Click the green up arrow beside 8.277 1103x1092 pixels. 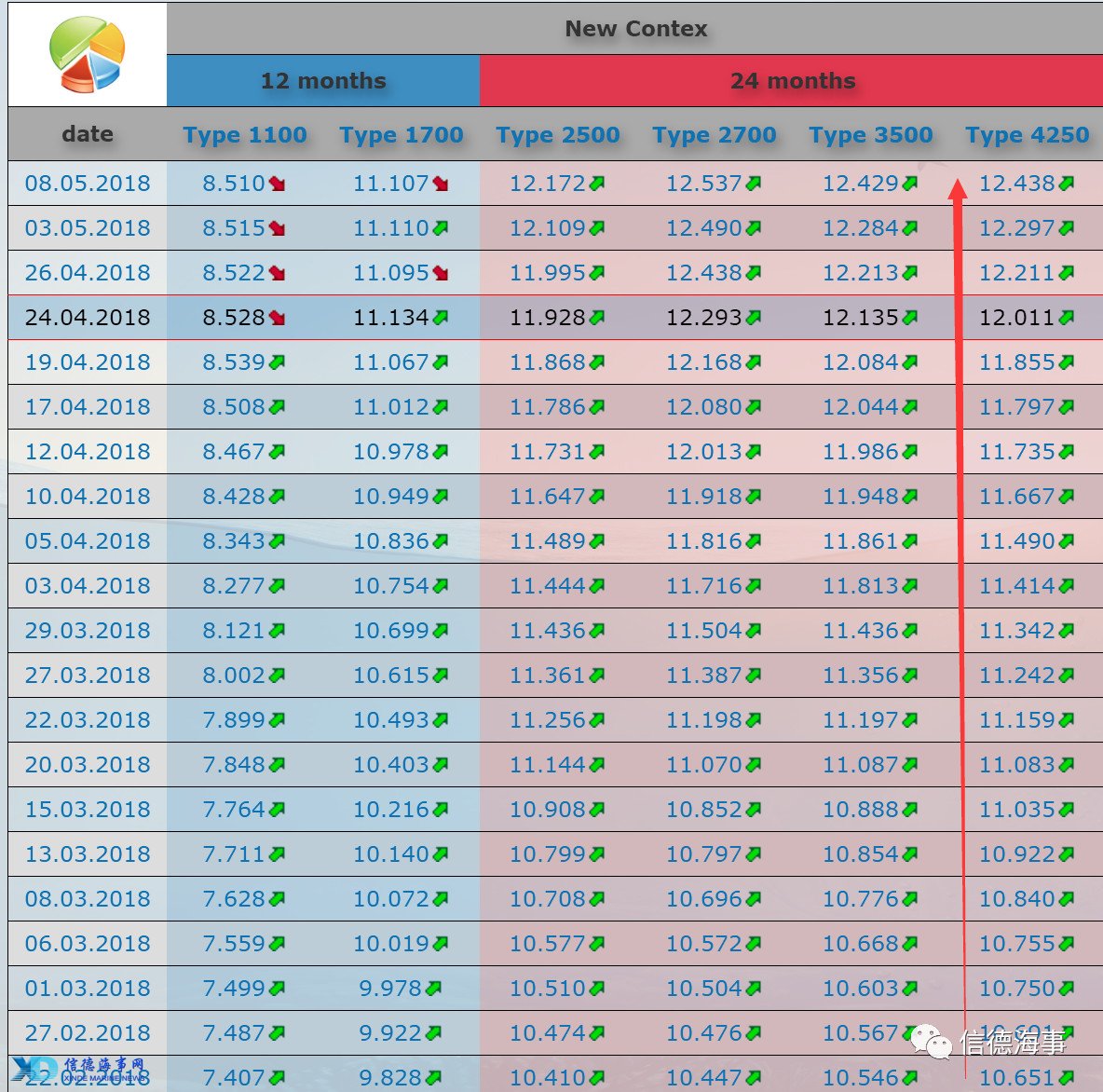(278, 585)
